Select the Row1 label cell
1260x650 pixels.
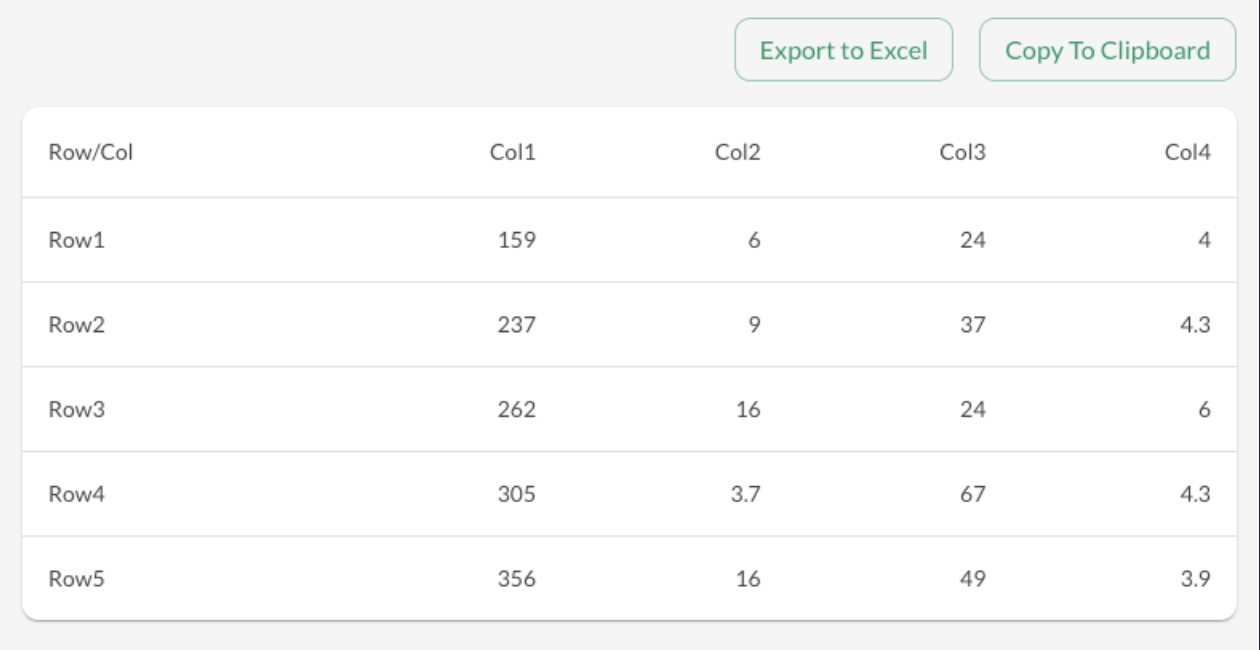coord(76,240)
